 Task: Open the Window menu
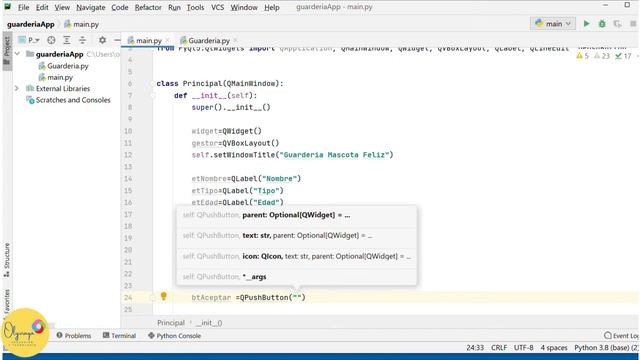pos(244,7)
